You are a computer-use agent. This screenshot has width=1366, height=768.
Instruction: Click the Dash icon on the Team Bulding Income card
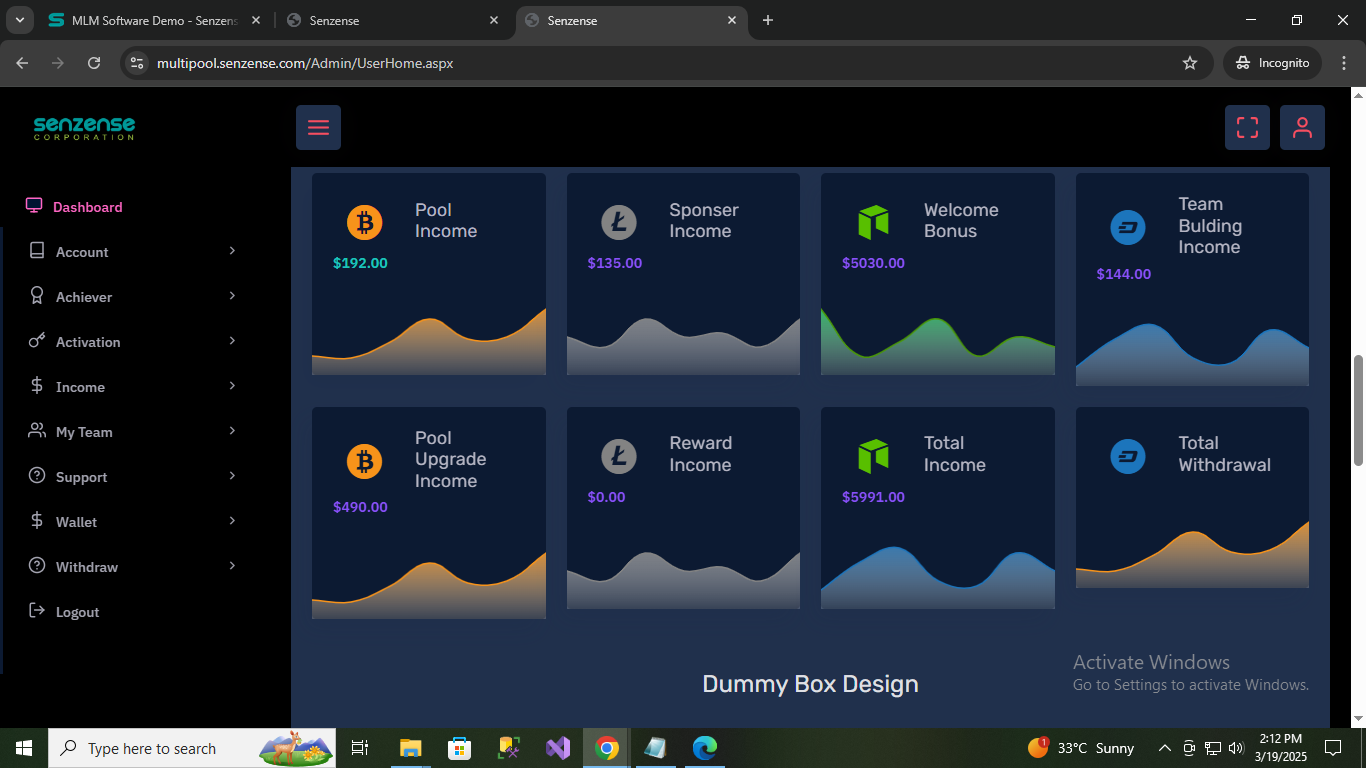tap(1128, 227)
